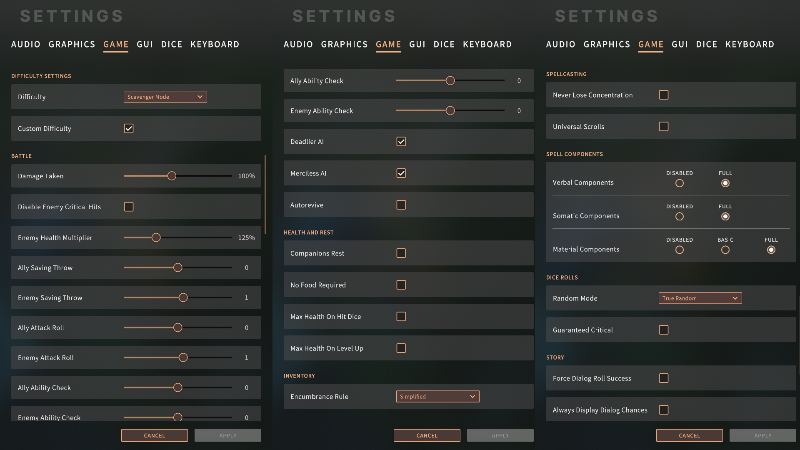Uncheck the Deadlier AI option
800x450 pixels.
pos(401,141)
